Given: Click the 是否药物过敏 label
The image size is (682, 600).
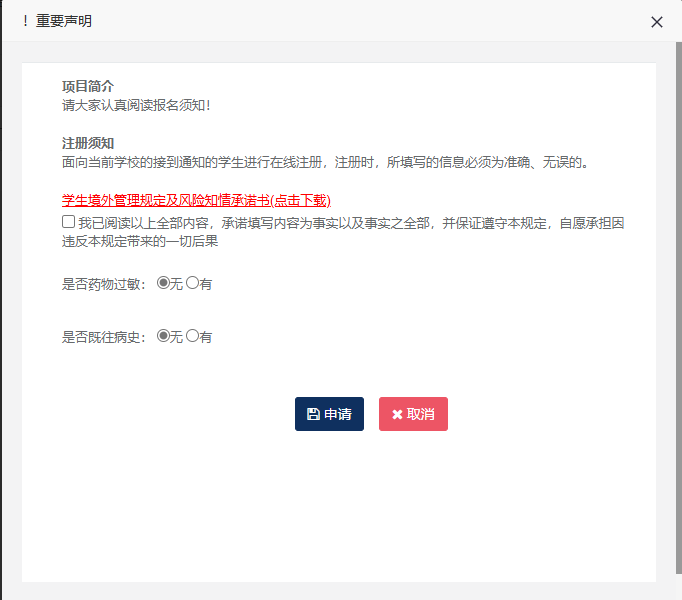Looking at the screenshot, I should [x=104, y=284].
